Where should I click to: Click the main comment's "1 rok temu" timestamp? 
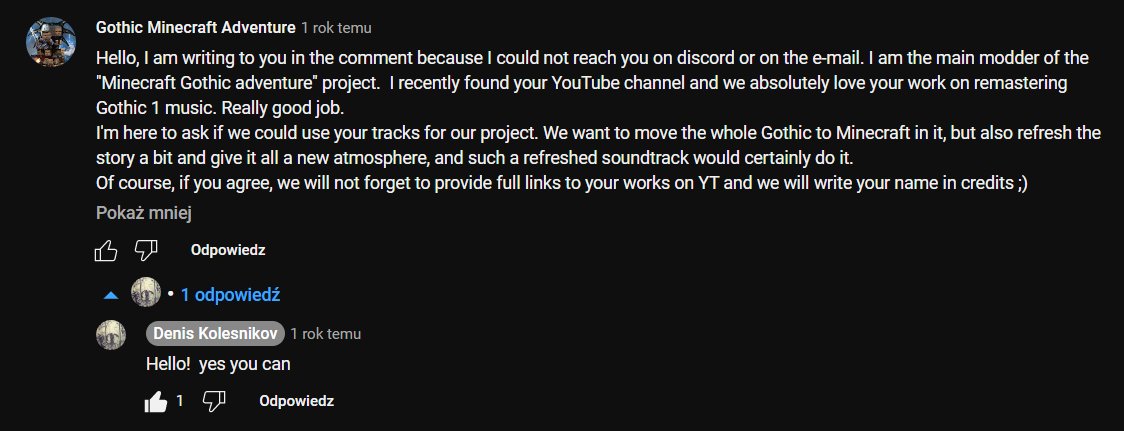(x=336, y=27)
